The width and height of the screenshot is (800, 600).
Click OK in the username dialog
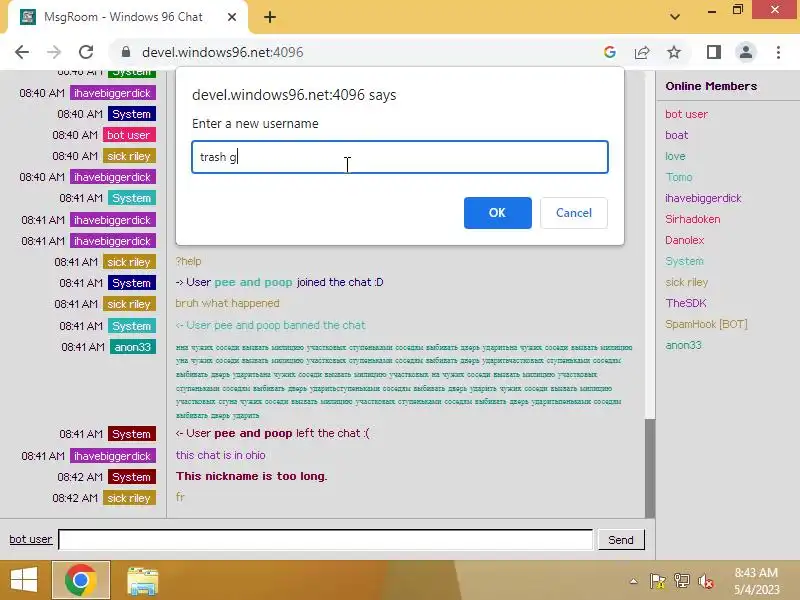point(497,213)
